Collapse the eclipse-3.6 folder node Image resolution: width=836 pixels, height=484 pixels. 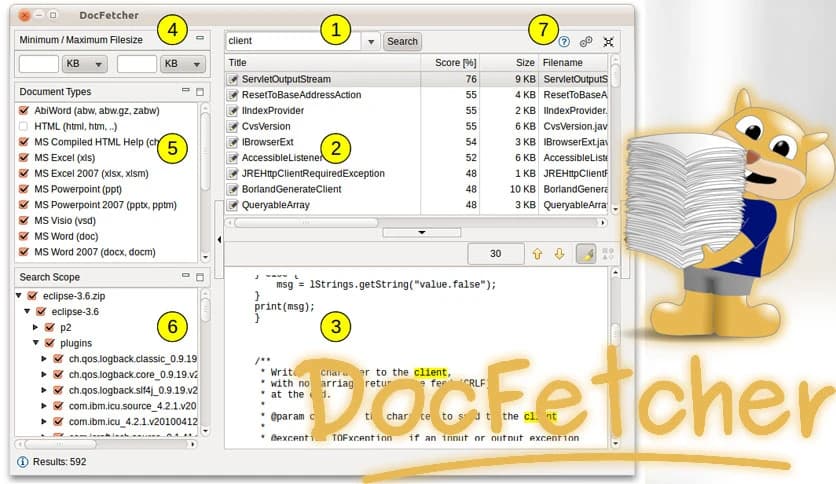28,311
